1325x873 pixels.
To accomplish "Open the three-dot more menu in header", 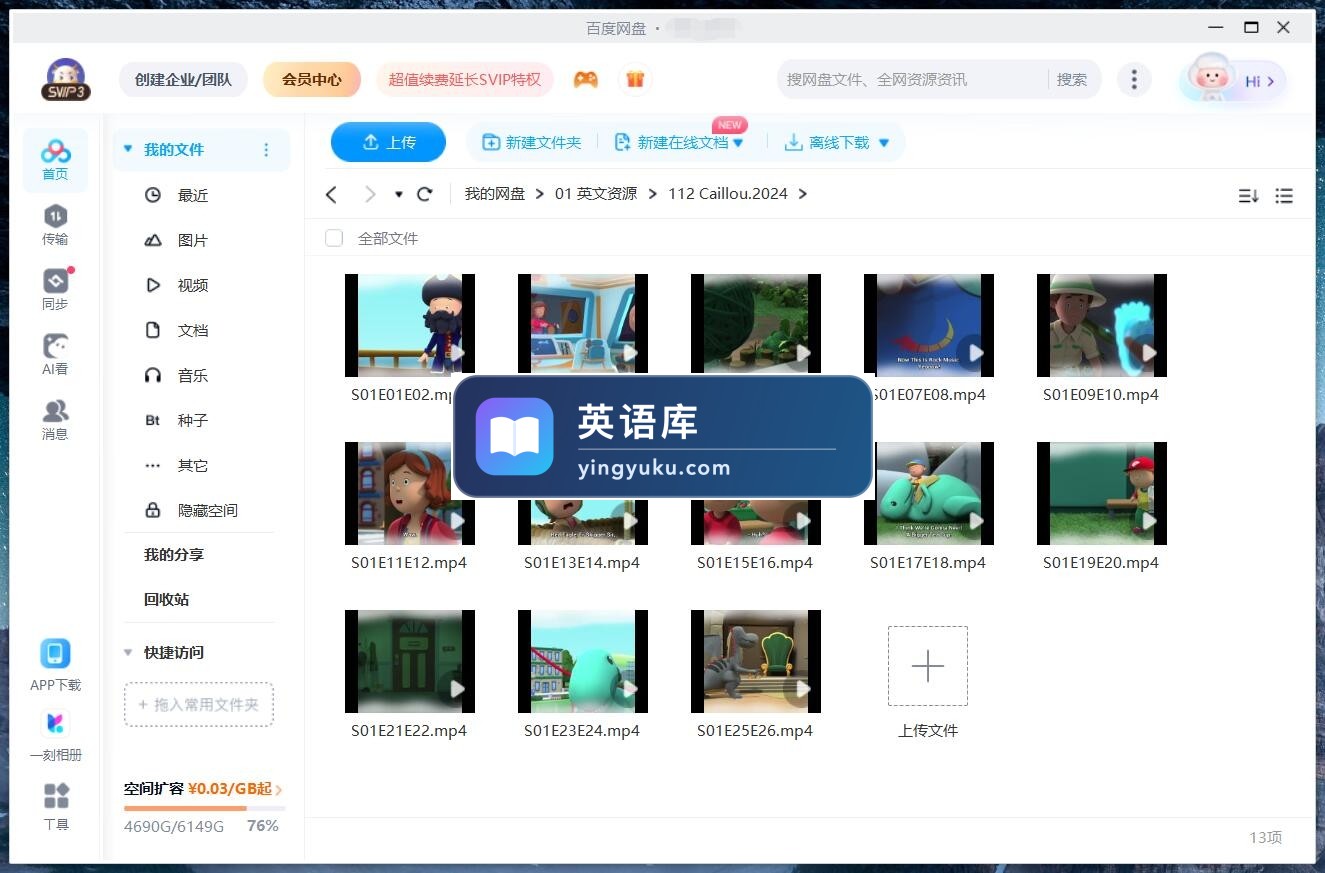I will point(1133,79).
